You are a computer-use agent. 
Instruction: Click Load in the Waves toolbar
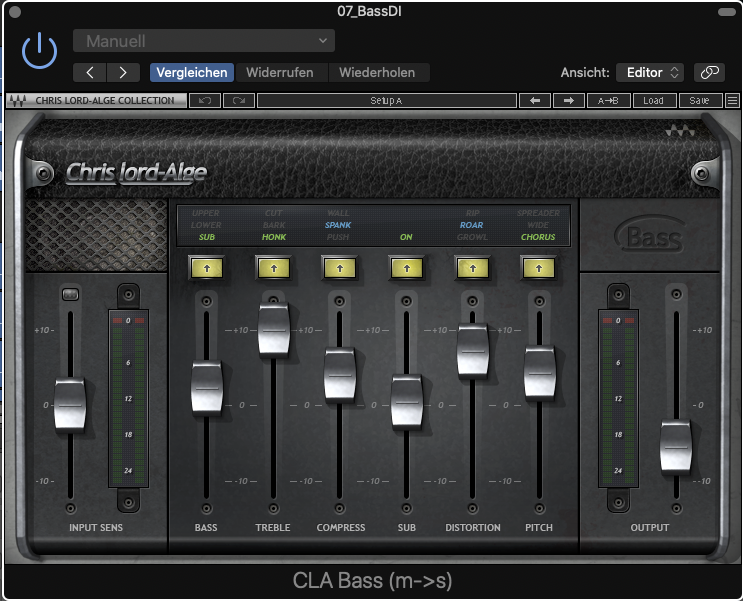[x=653, y=101]
